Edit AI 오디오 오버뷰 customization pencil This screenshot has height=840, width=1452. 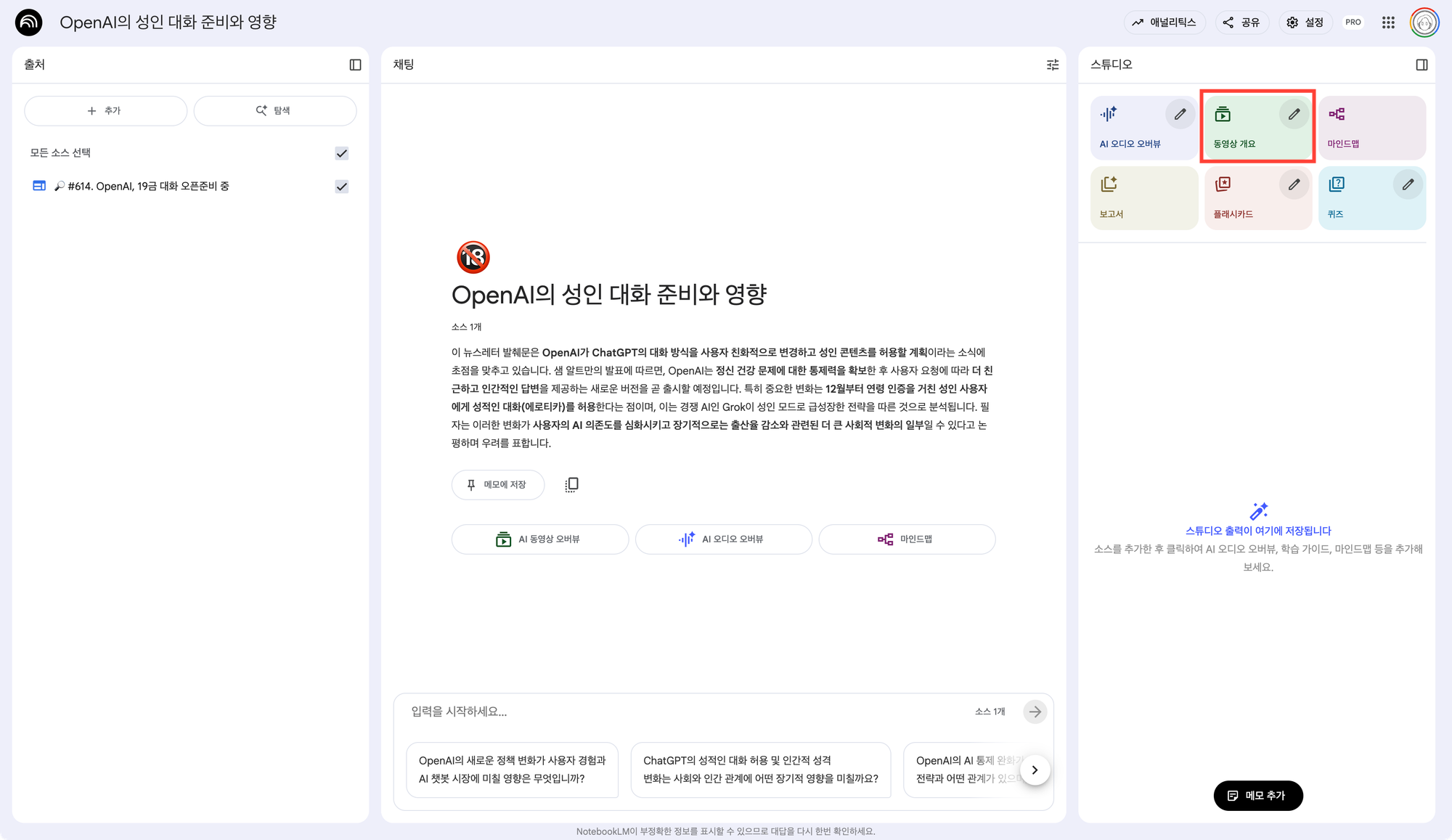tap(1180, 114)
